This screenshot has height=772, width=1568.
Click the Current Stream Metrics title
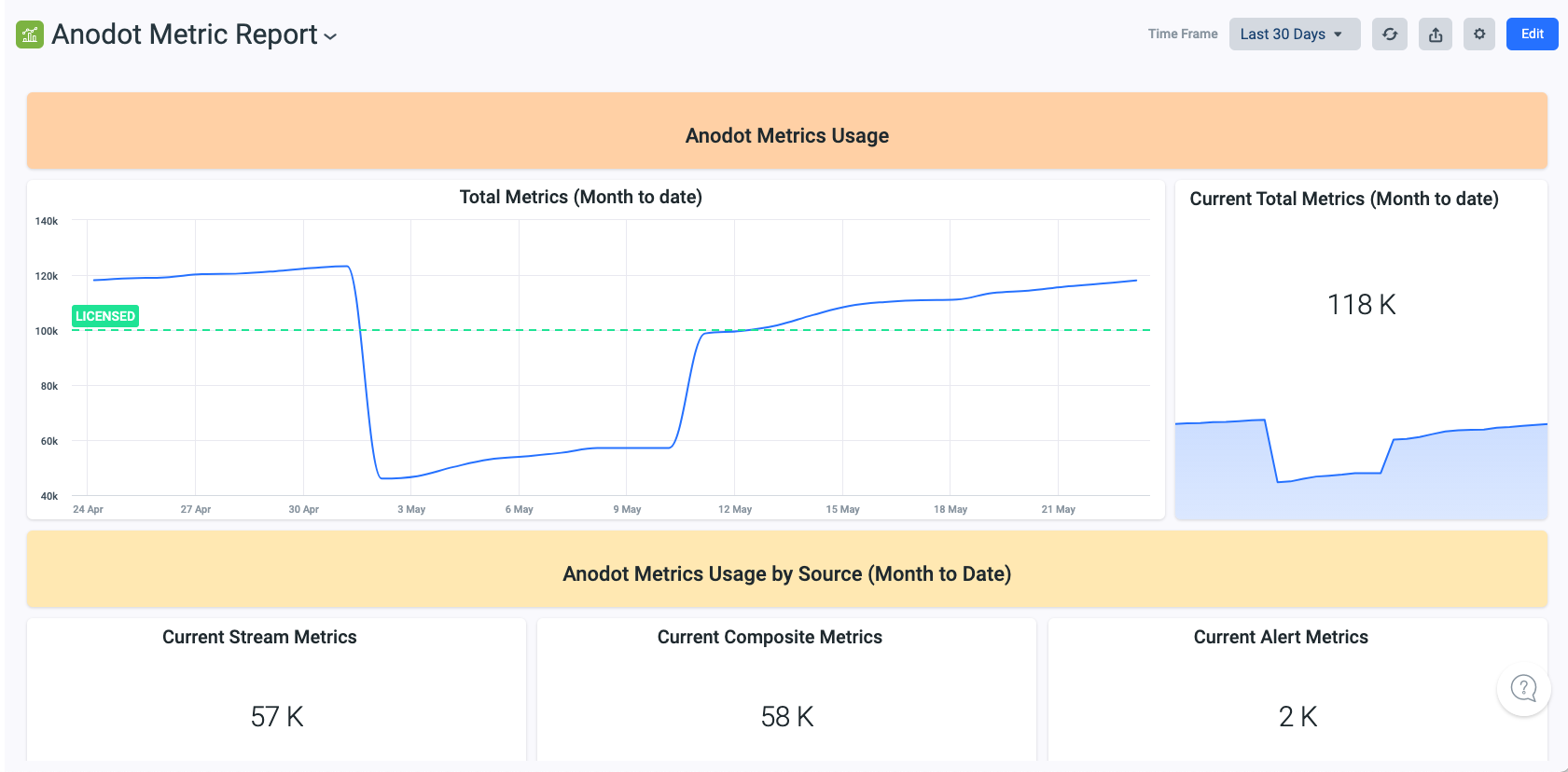point(259,637)
